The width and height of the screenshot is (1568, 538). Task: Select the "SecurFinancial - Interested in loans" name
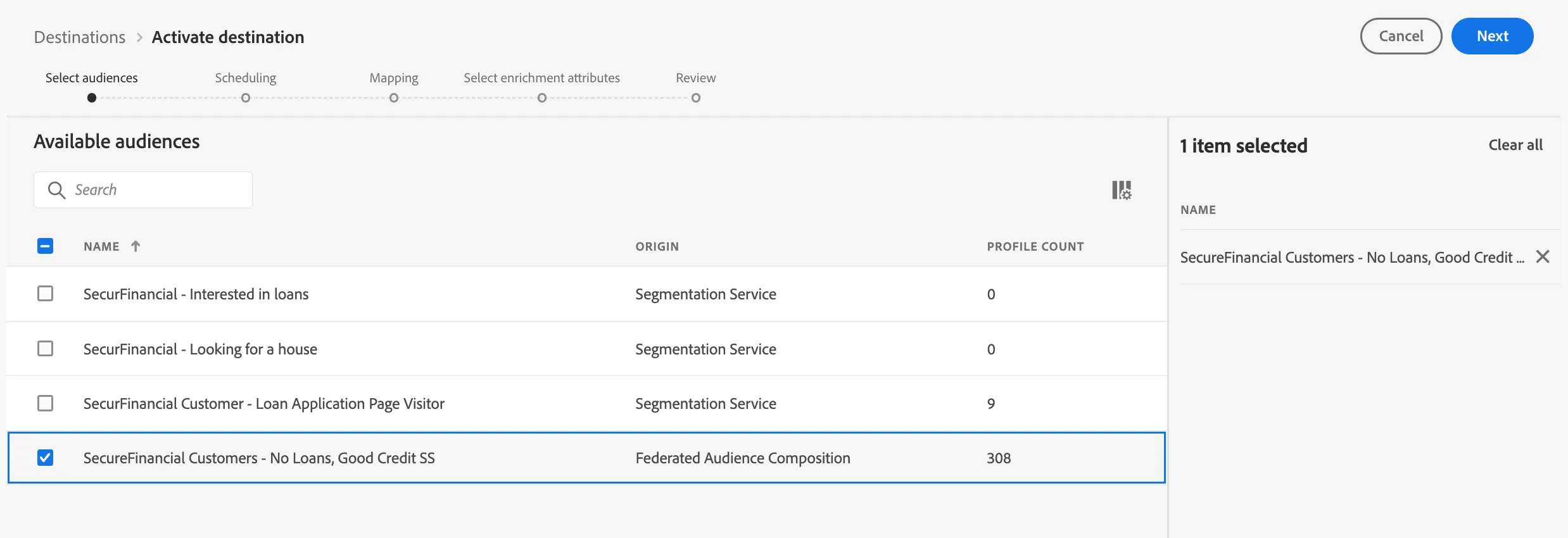(x=196, y=294)
